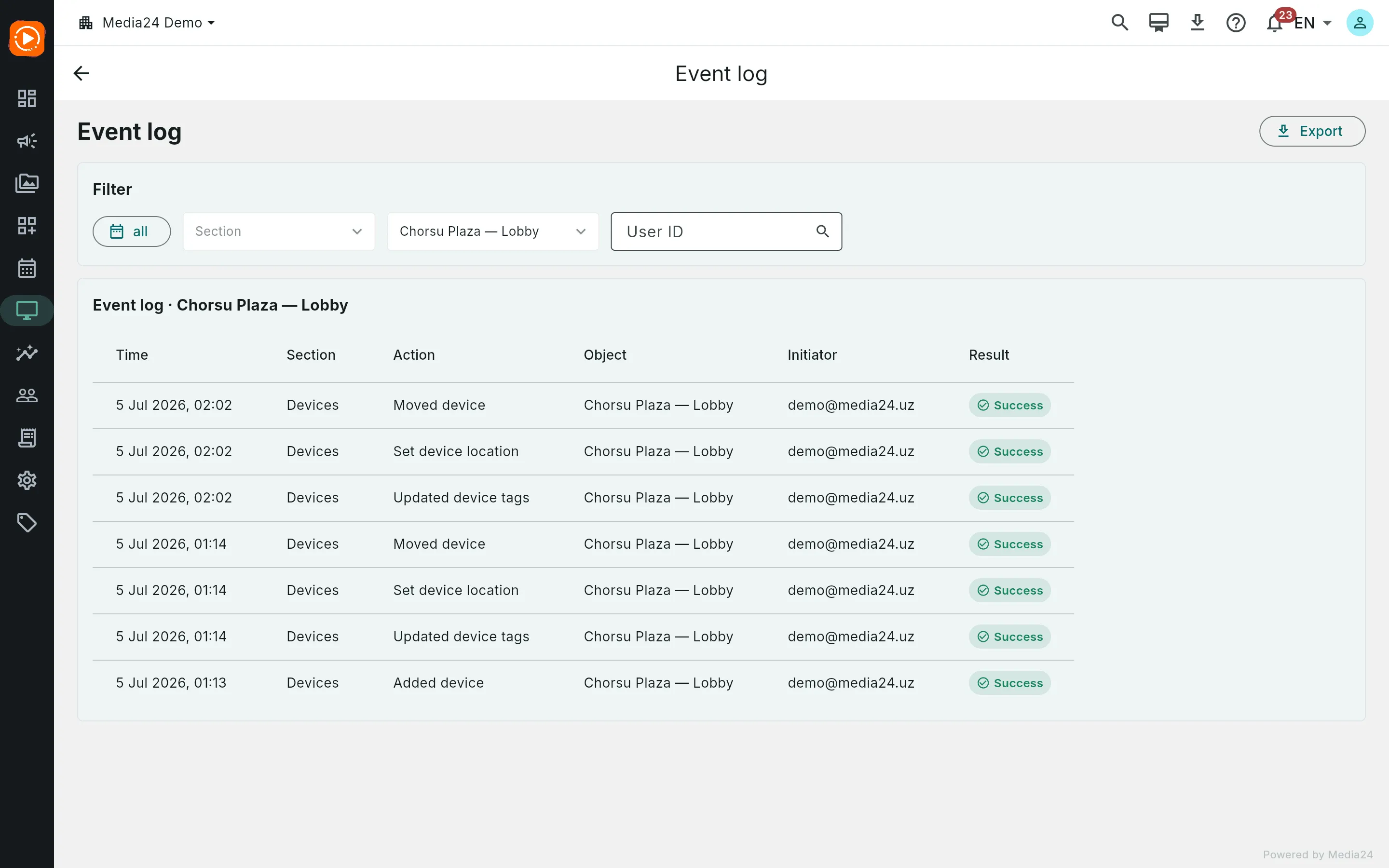The image size is (1389, 868).
Task: Click Success badge in Added device row
Action: (x=1009, y=682)
